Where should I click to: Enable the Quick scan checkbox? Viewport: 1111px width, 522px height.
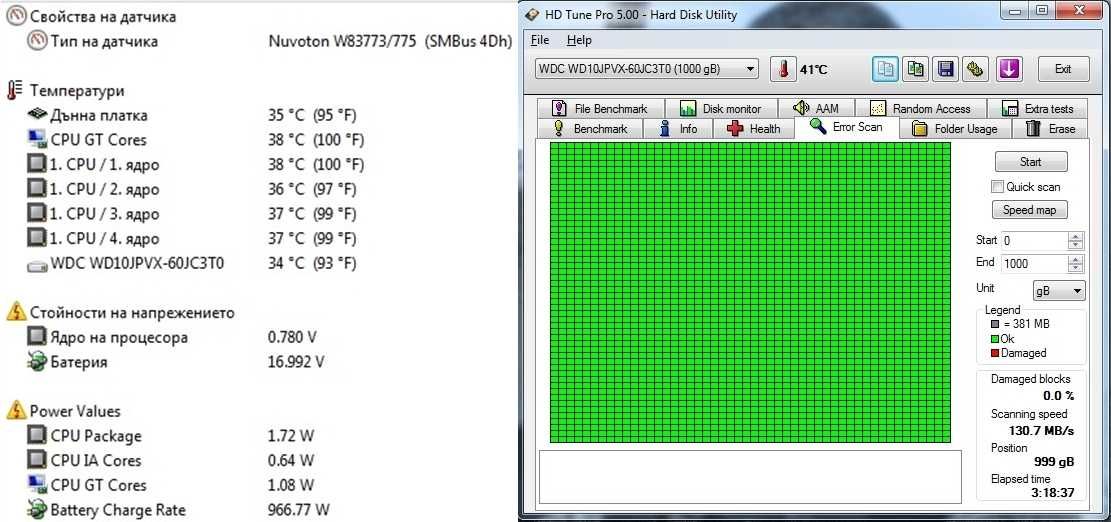coord(998,187)
